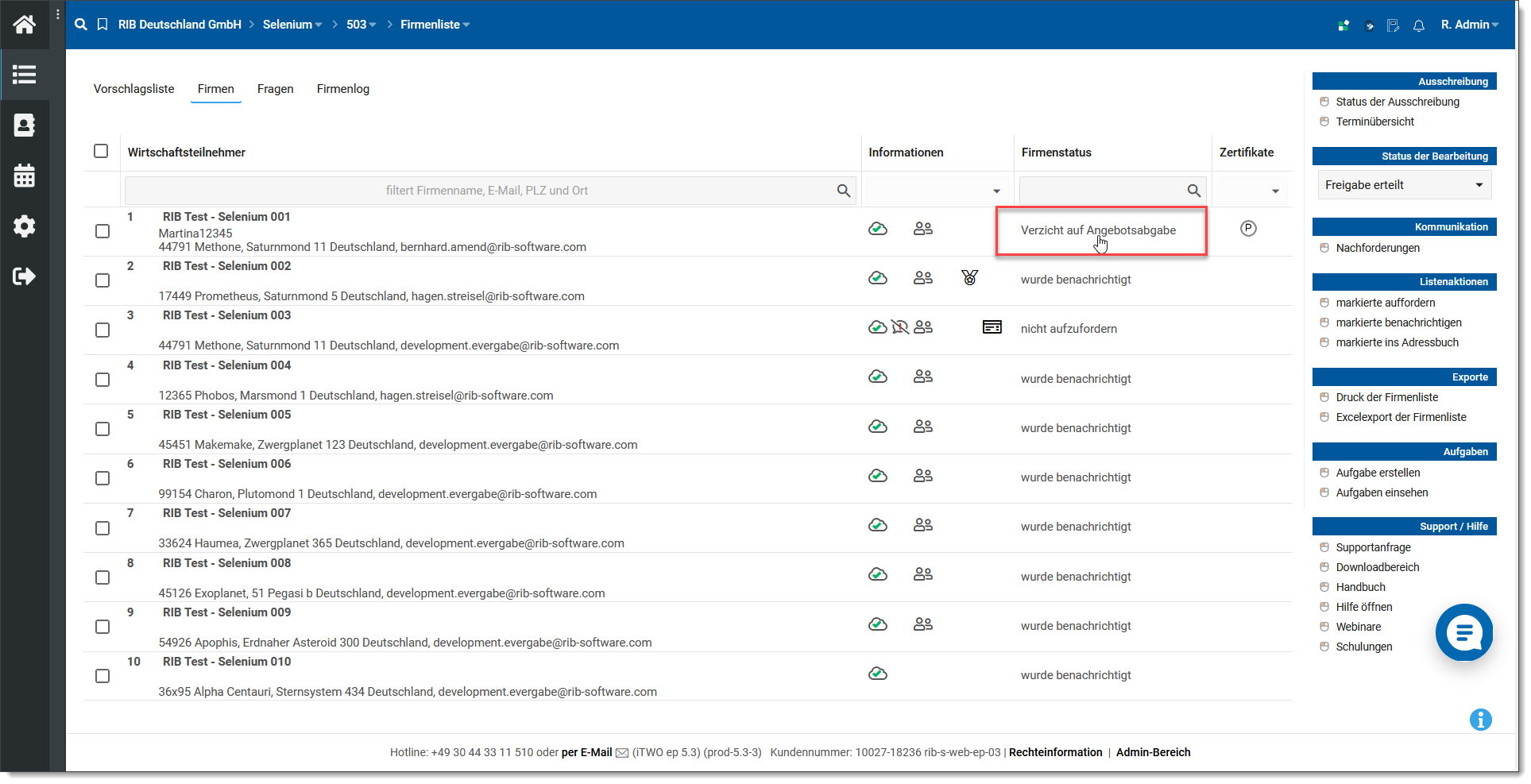The width and height of the screenshot is (1531, 784).
Task: Open Nachforderungen link
Action: (x=1378, y=248)
